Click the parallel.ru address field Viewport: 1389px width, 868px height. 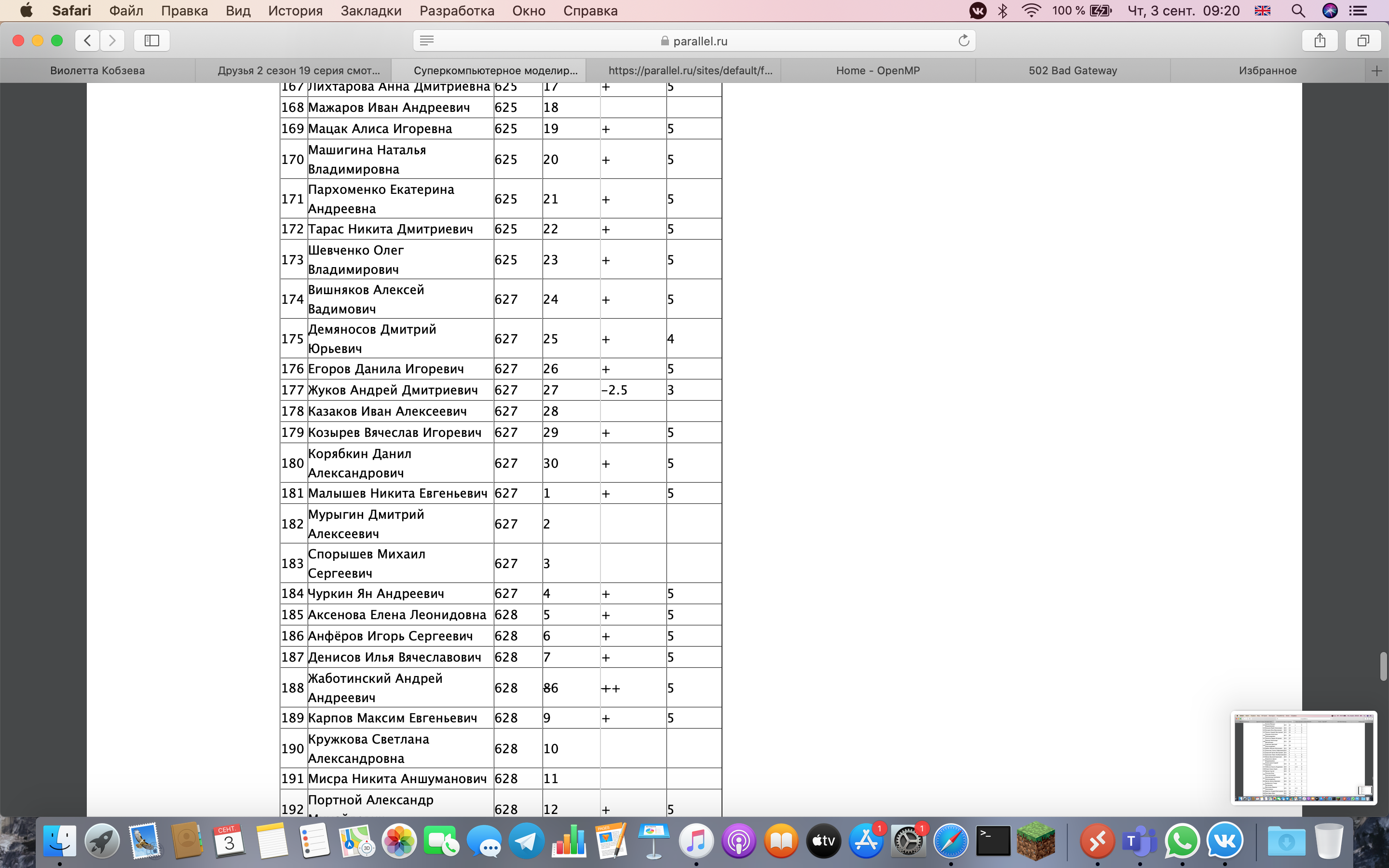coord(694,40)
